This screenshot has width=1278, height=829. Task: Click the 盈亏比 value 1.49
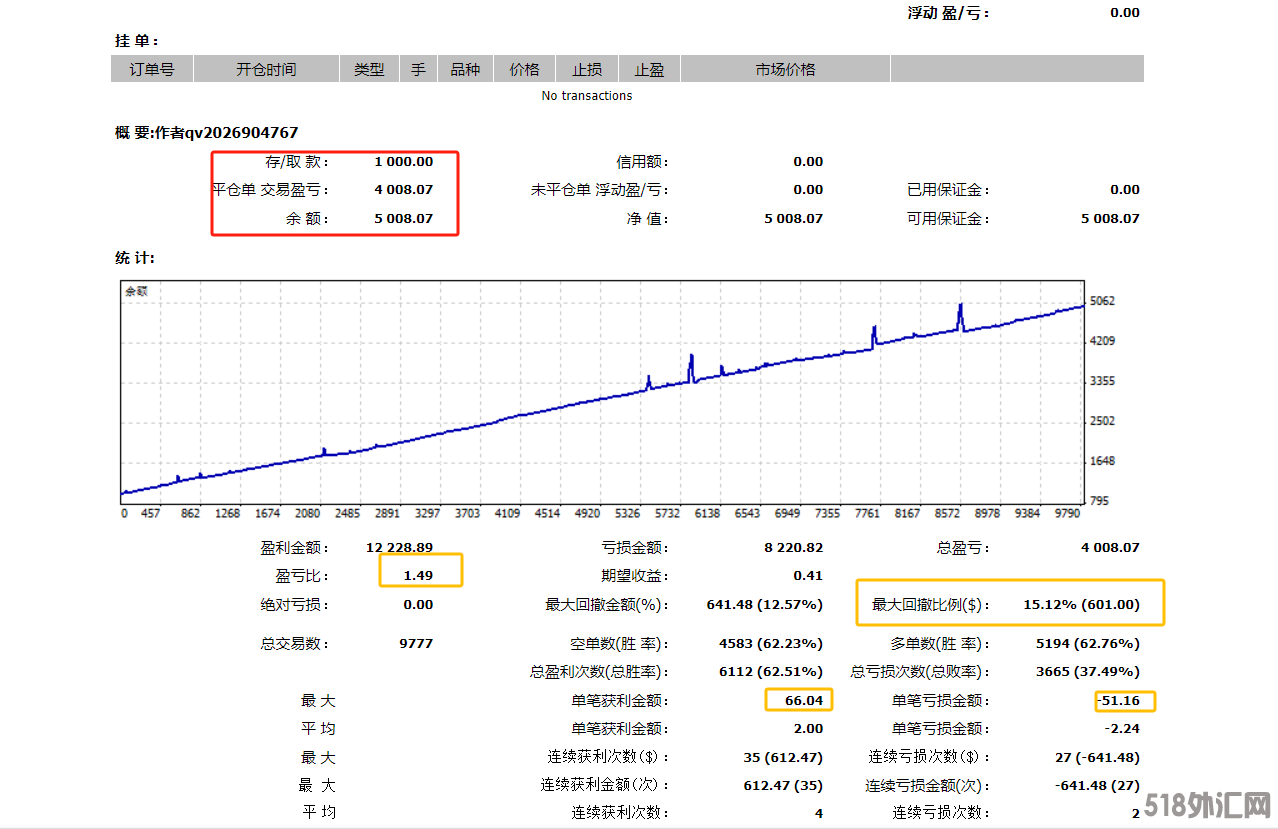click(417, 576)
